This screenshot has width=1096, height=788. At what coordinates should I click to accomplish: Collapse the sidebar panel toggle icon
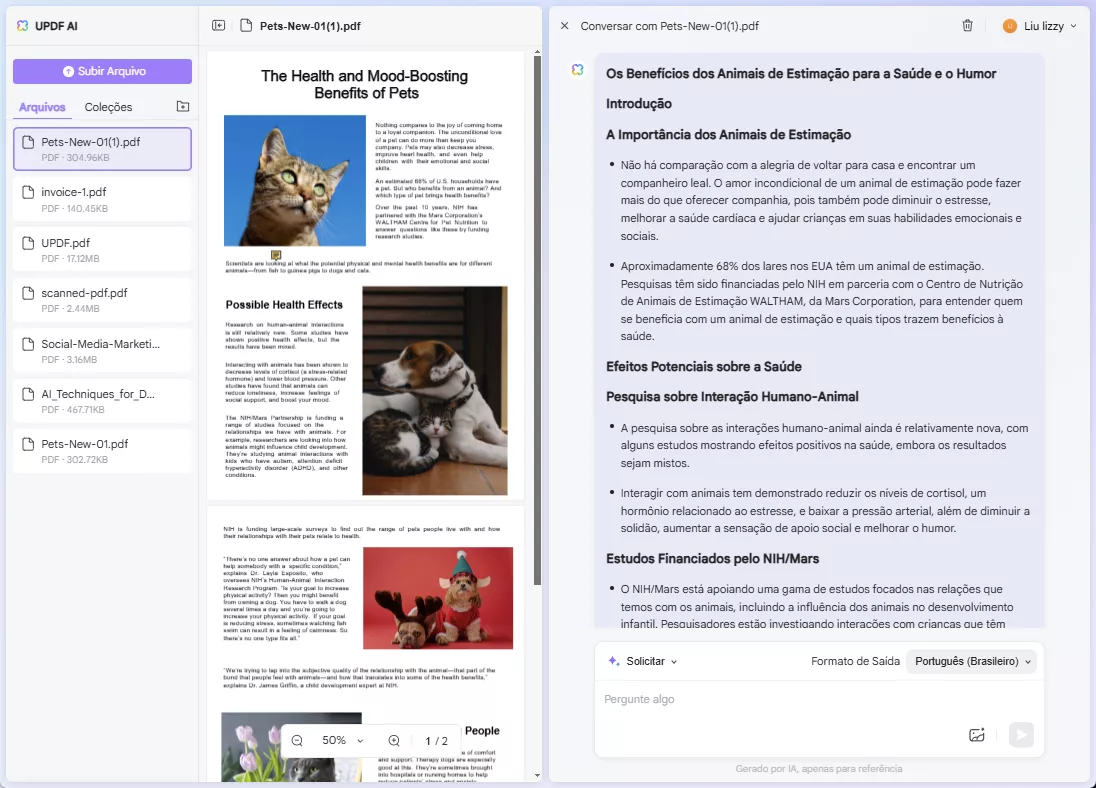218,26
